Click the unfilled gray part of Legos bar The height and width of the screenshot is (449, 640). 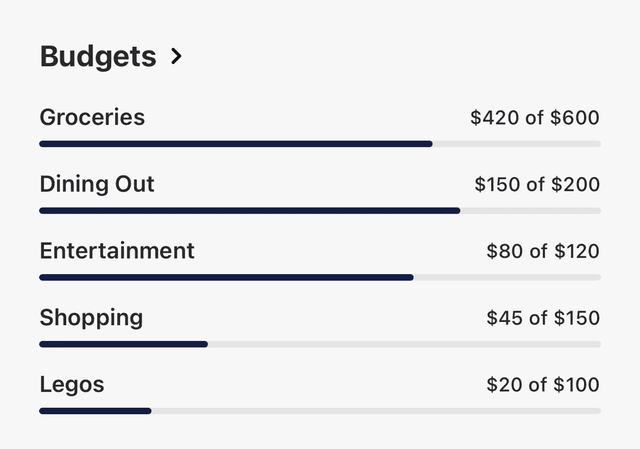(376, 410)
